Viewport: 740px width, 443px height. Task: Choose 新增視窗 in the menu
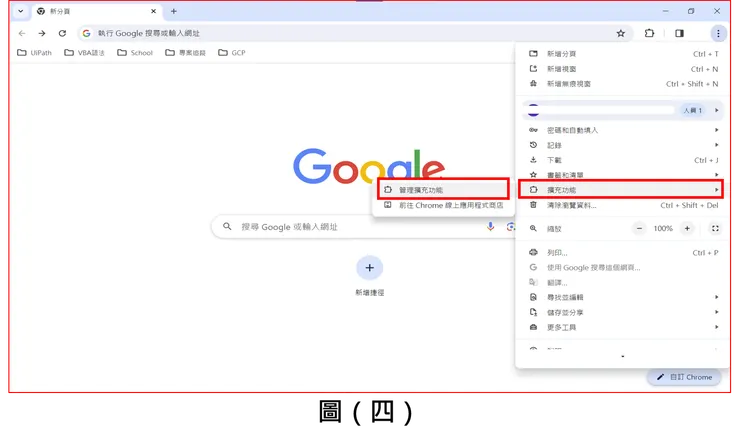tap(623, 69)
